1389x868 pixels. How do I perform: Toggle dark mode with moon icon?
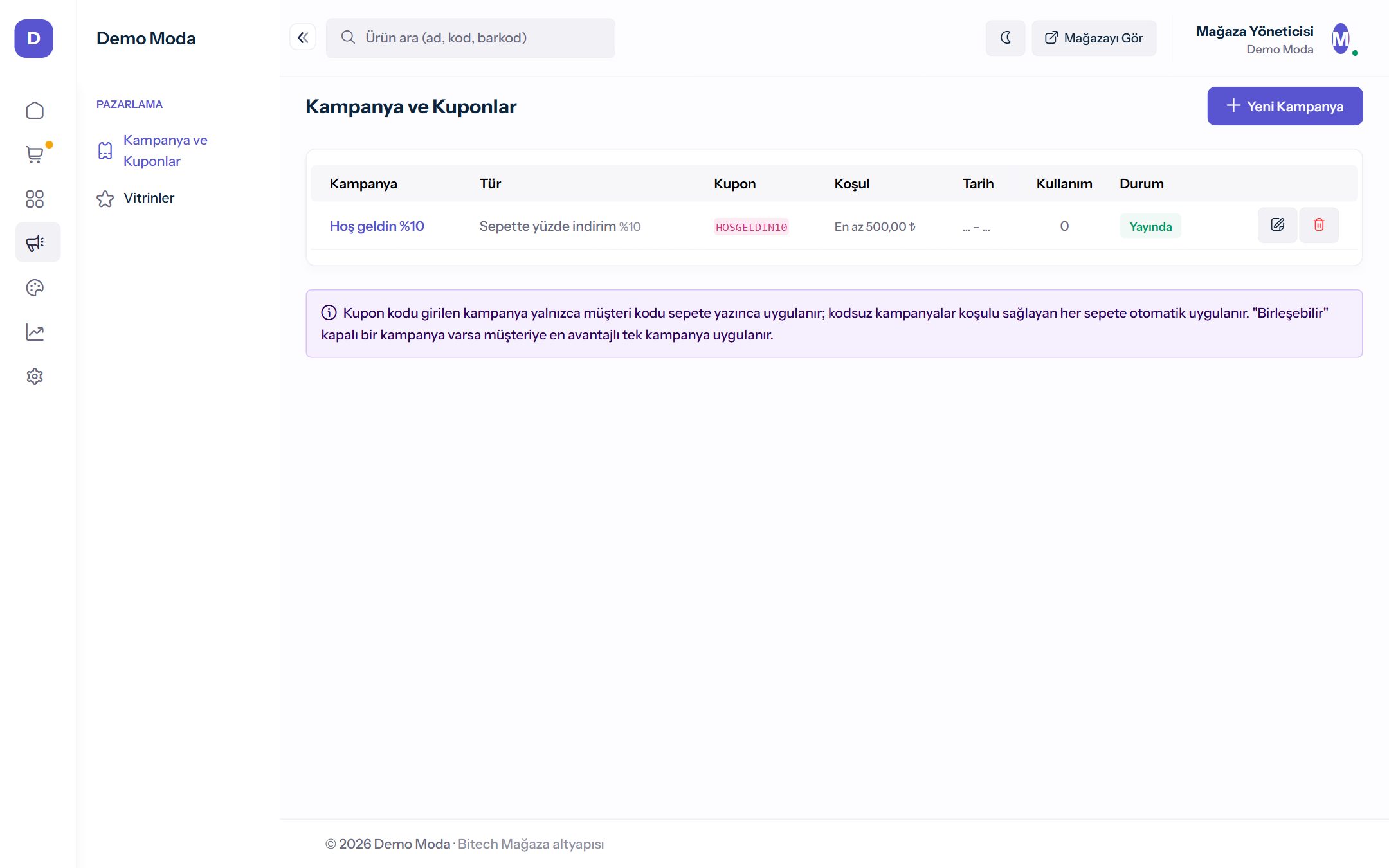(1006, 38)
